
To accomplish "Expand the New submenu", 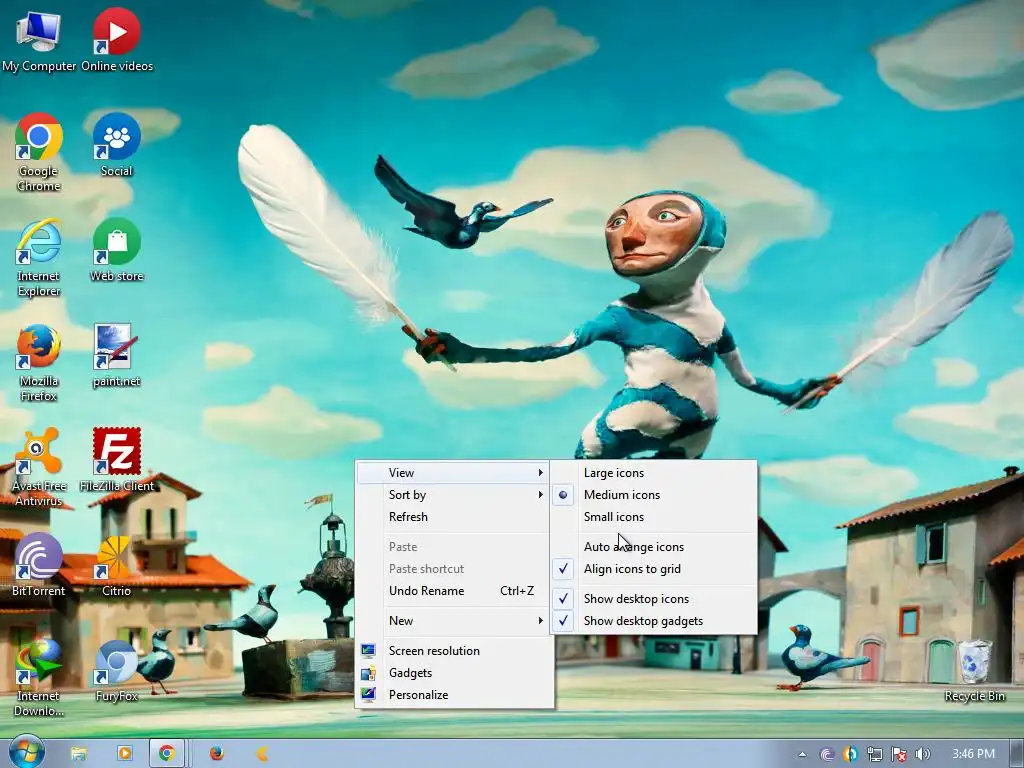I will pyautogui.click(x=453, y=621).
